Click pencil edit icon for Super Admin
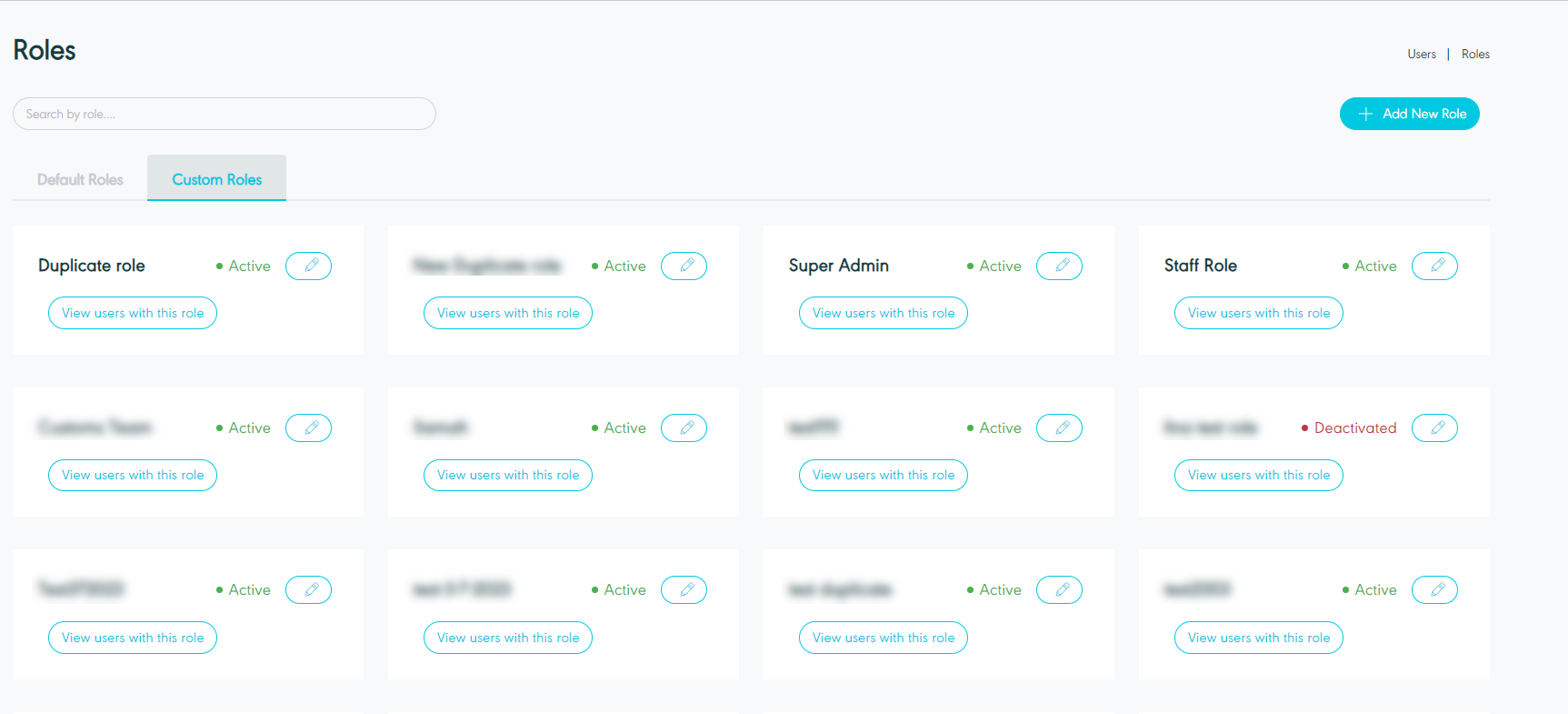Viewport: 1568px width, 714px height. coord(1059,266)
